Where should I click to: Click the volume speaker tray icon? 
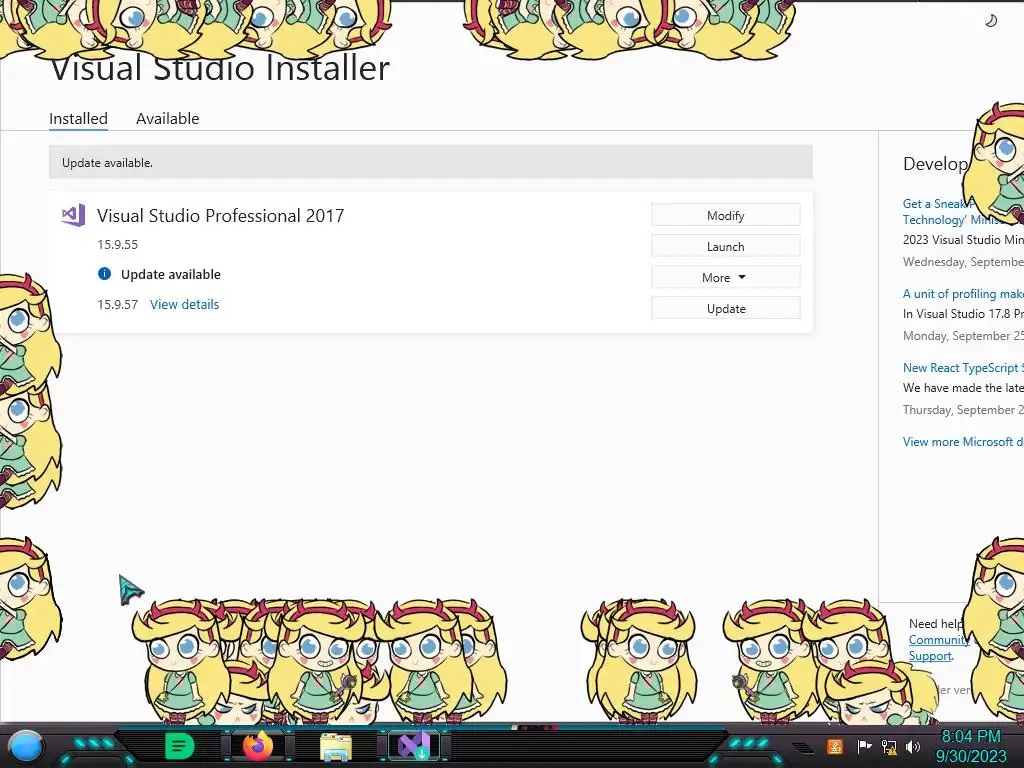pos(912,746)
